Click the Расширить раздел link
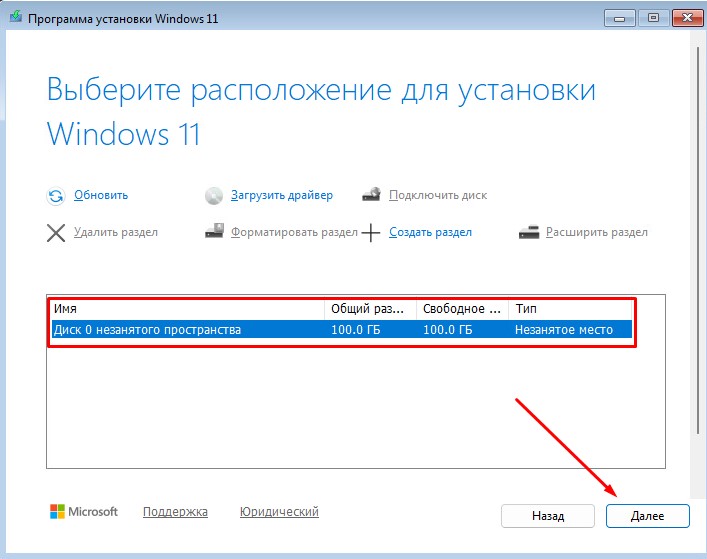This screenshot has width=707, height=559. coord(597,232)
